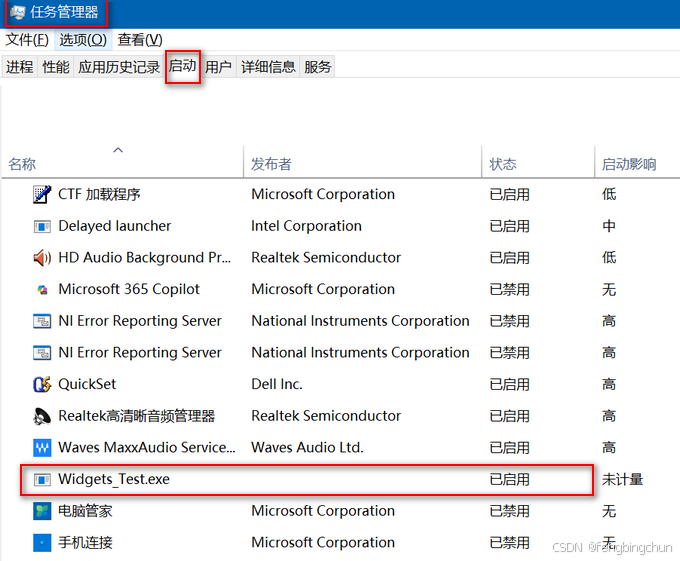Click the Task Manager title bar icon
Image resolution: width=680 pixels, height=561 pixels.
pyautogui.click(x=18, y=12)
